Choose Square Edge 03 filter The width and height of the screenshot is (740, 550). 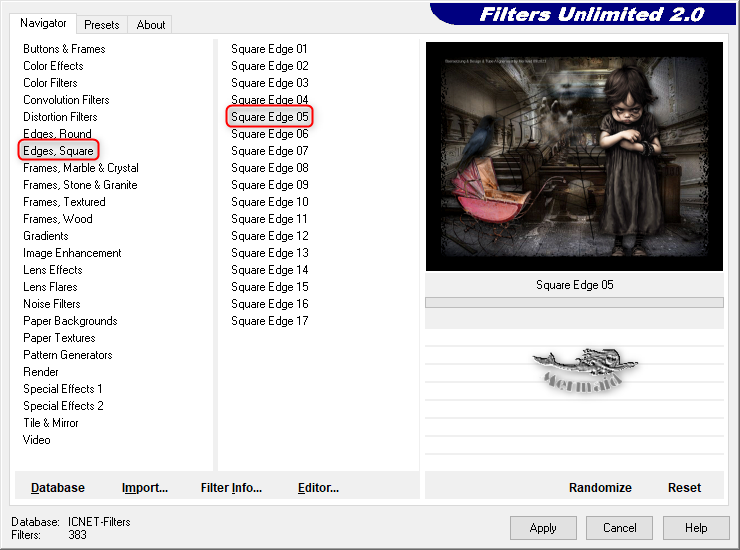pyautogui.click(x=270, y=83)
